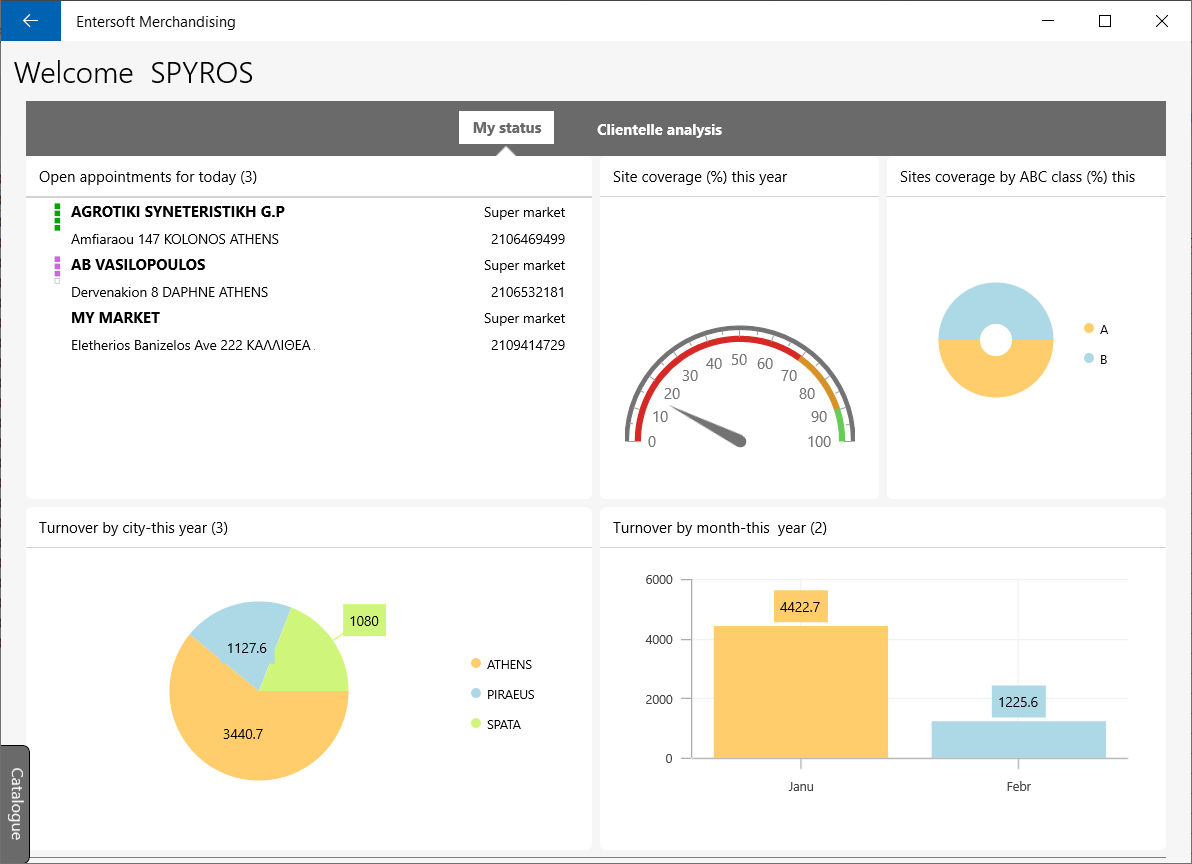
Task: Click the site coverage gauge needle
Action: click(707, 426)
